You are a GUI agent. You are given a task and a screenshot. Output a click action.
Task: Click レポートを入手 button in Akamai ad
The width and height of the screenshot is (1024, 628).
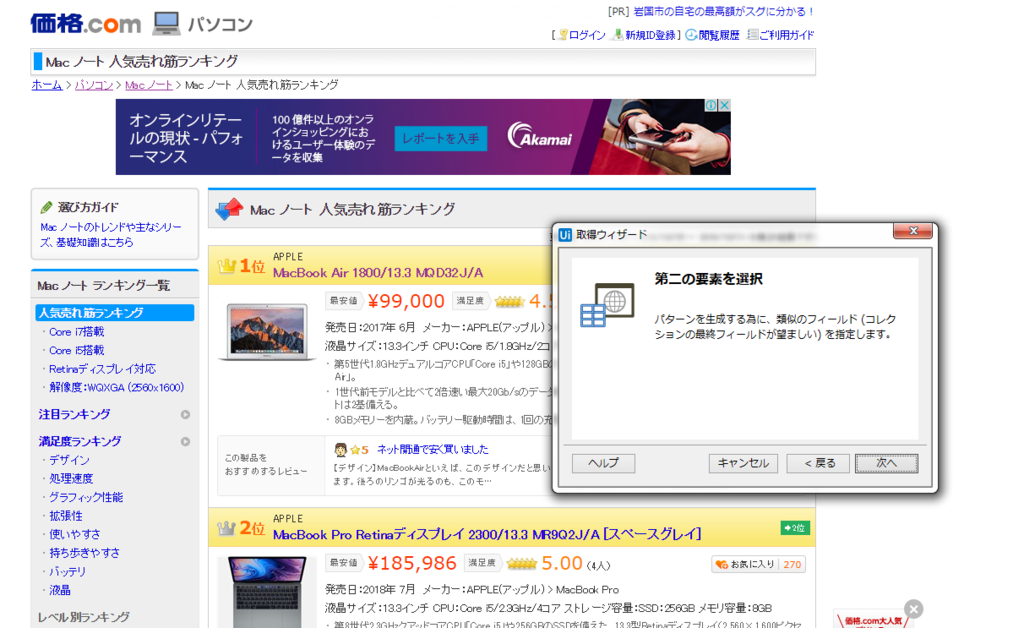click(441, 138)
